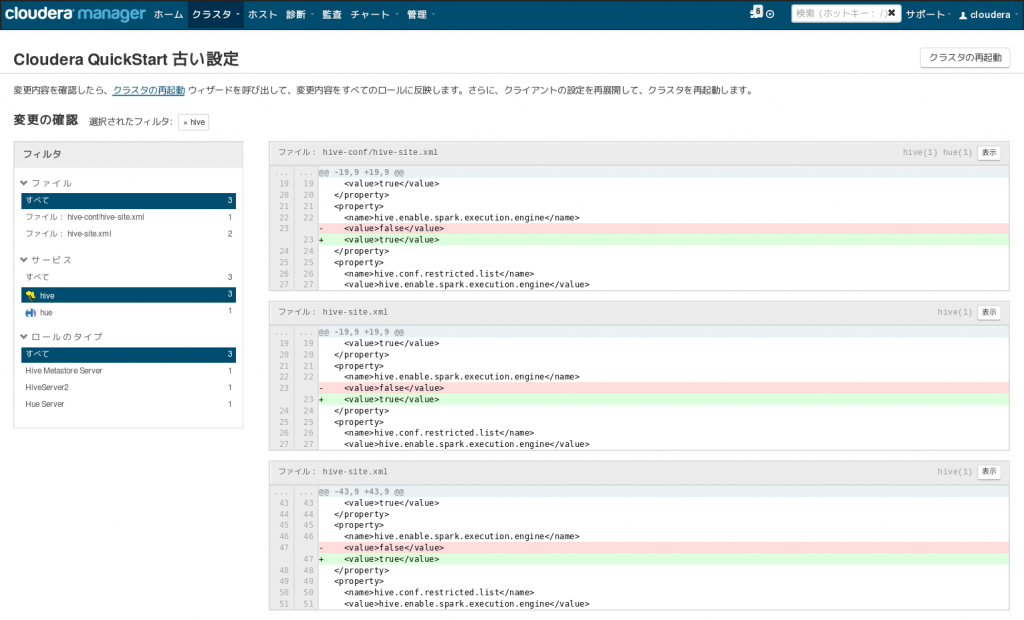
Task: Open the ホスト page
Action: pos(263,14)
